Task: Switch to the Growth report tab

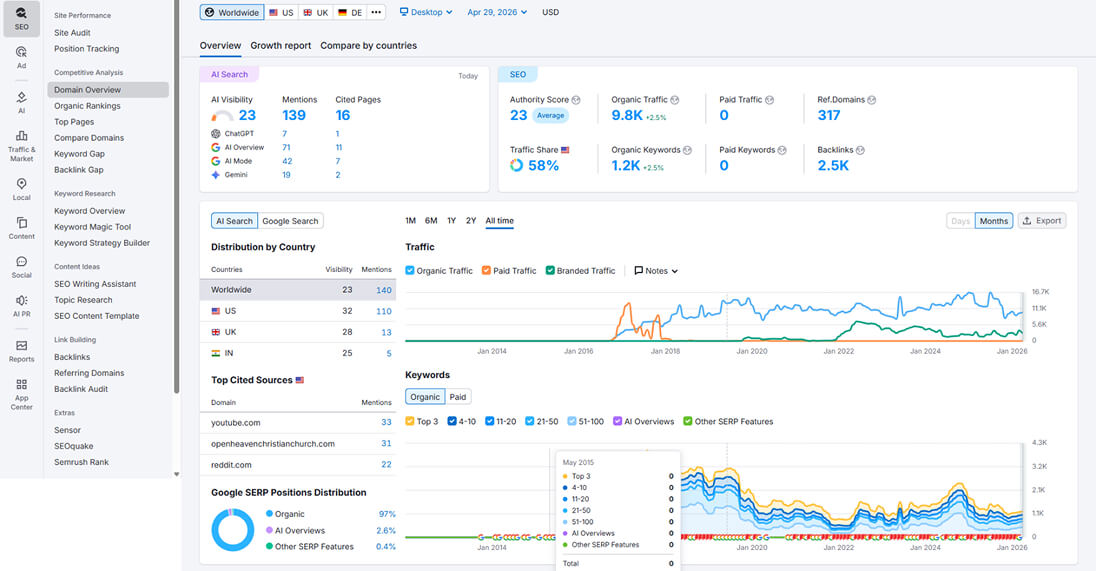Action: 280,46
